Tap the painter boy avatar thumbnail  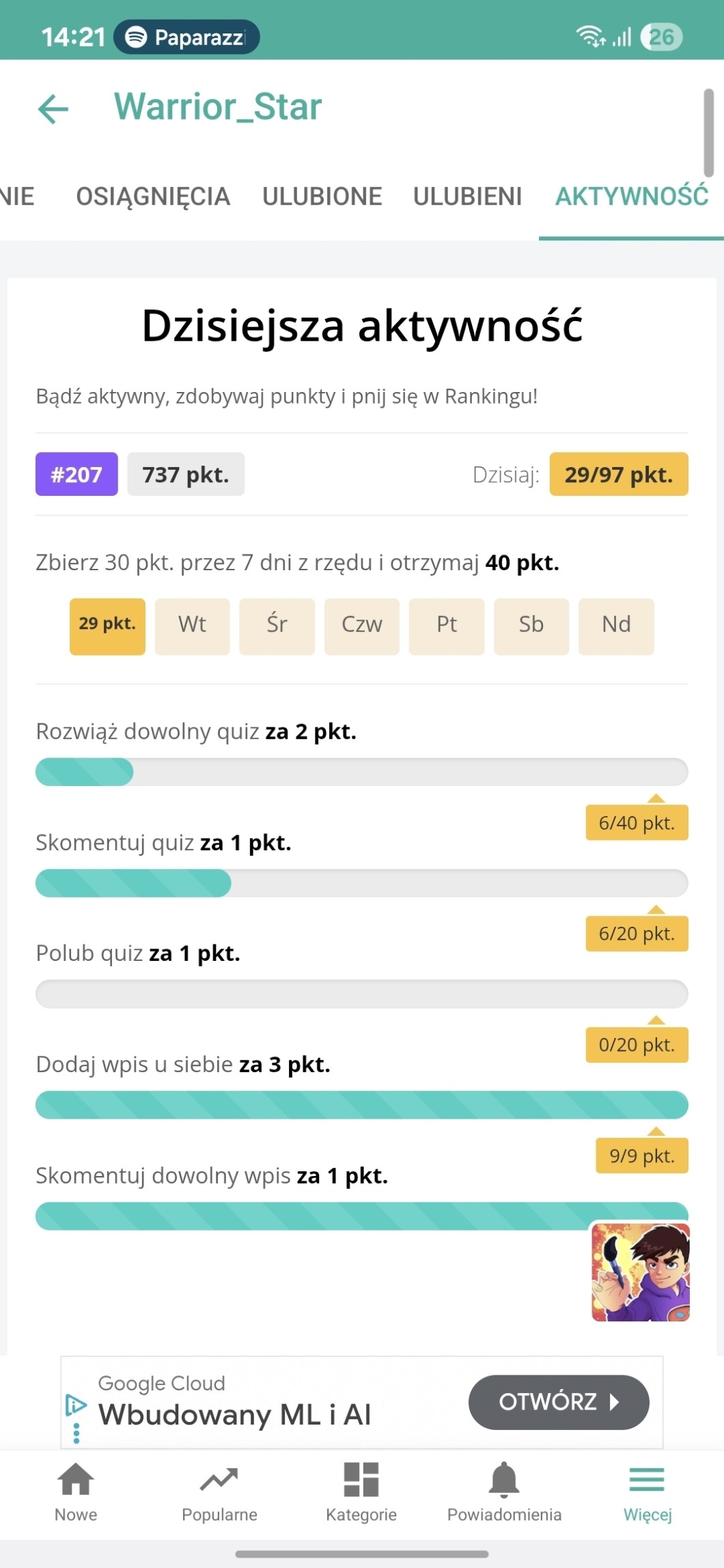click(640, 1272)
